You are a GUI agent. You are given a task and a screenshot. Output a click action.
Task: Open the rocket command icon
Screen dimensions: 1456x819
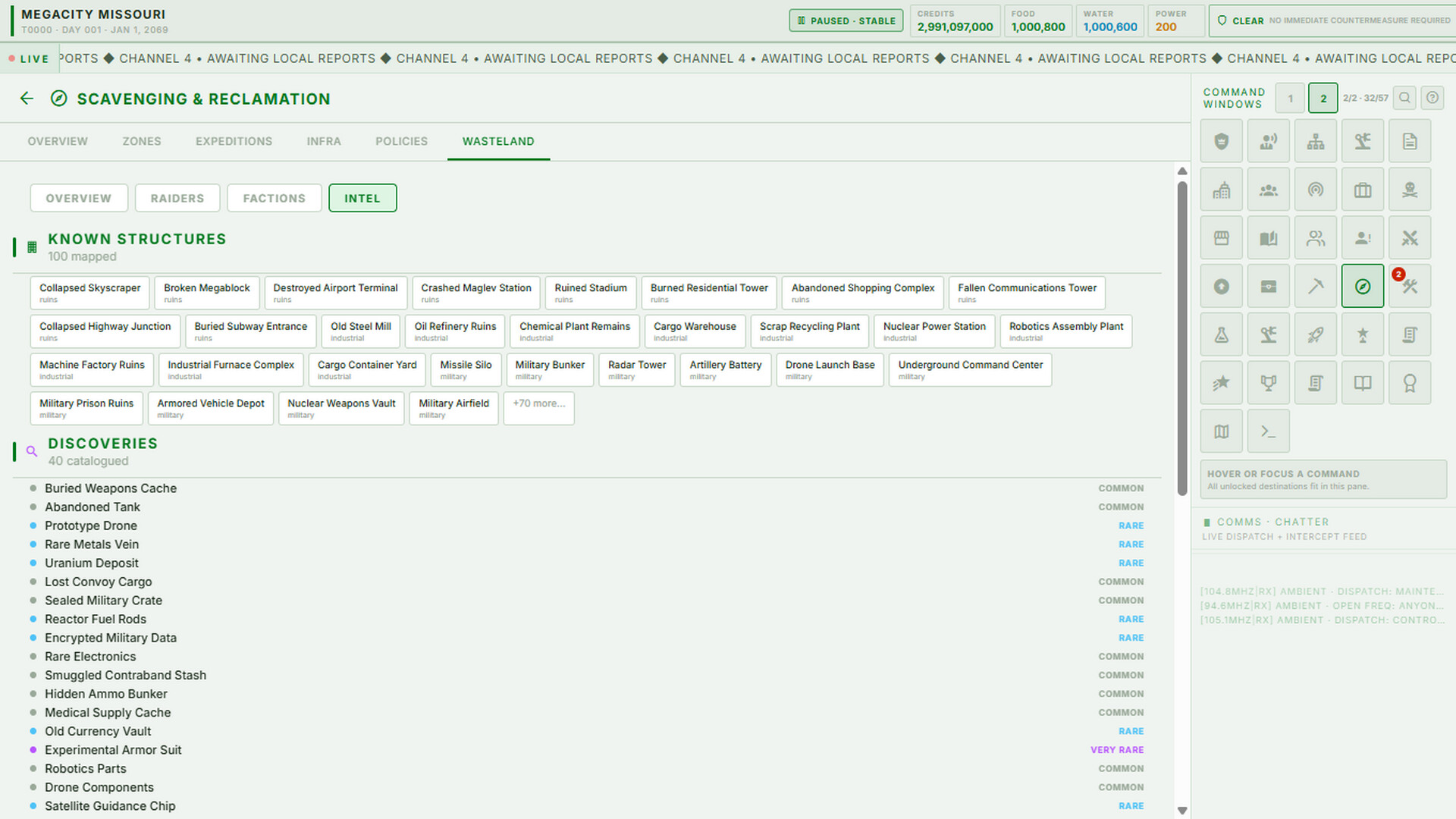1315,334
